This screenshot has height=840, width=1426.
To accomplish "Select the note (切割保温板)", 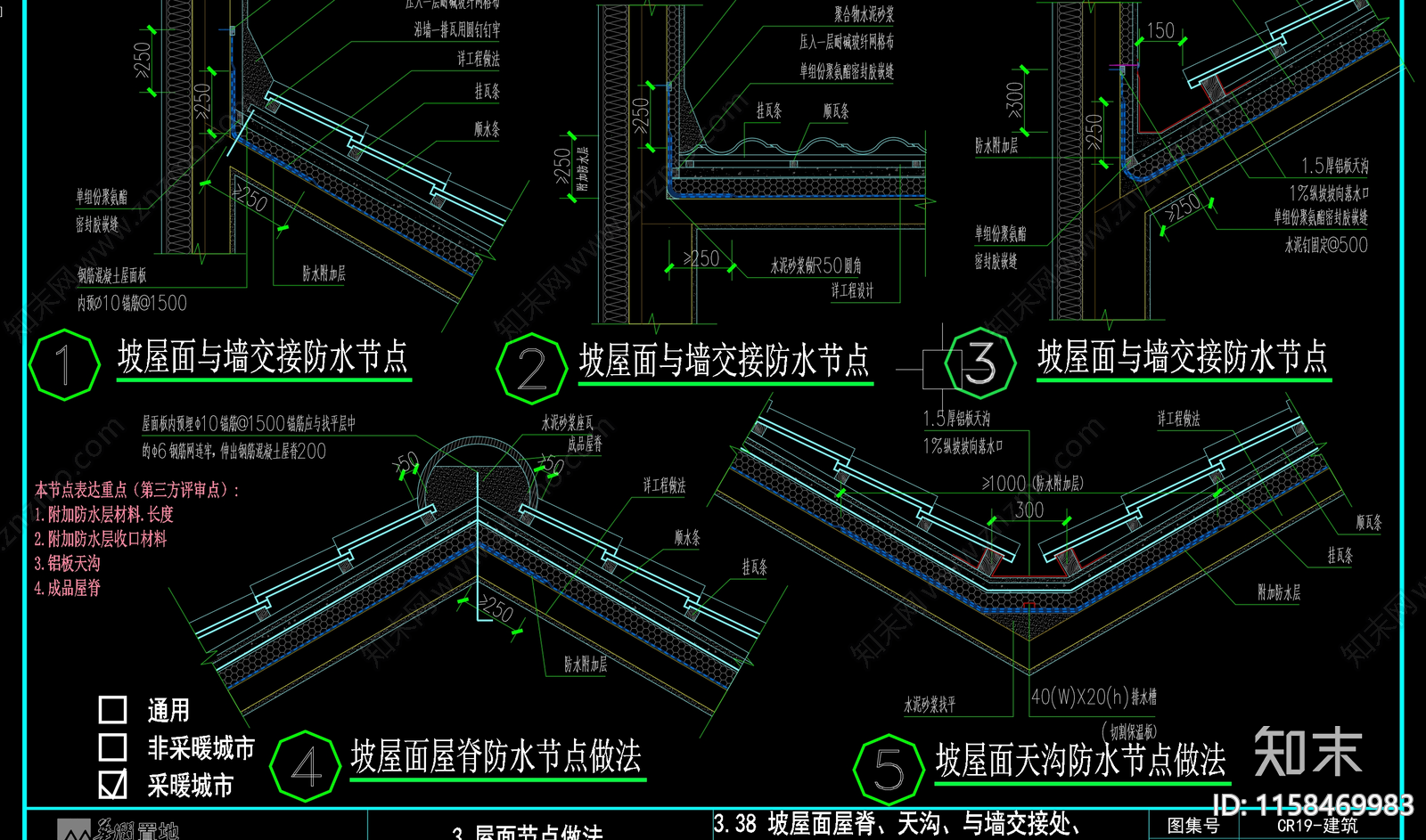I will click(x=1130, y=732).
